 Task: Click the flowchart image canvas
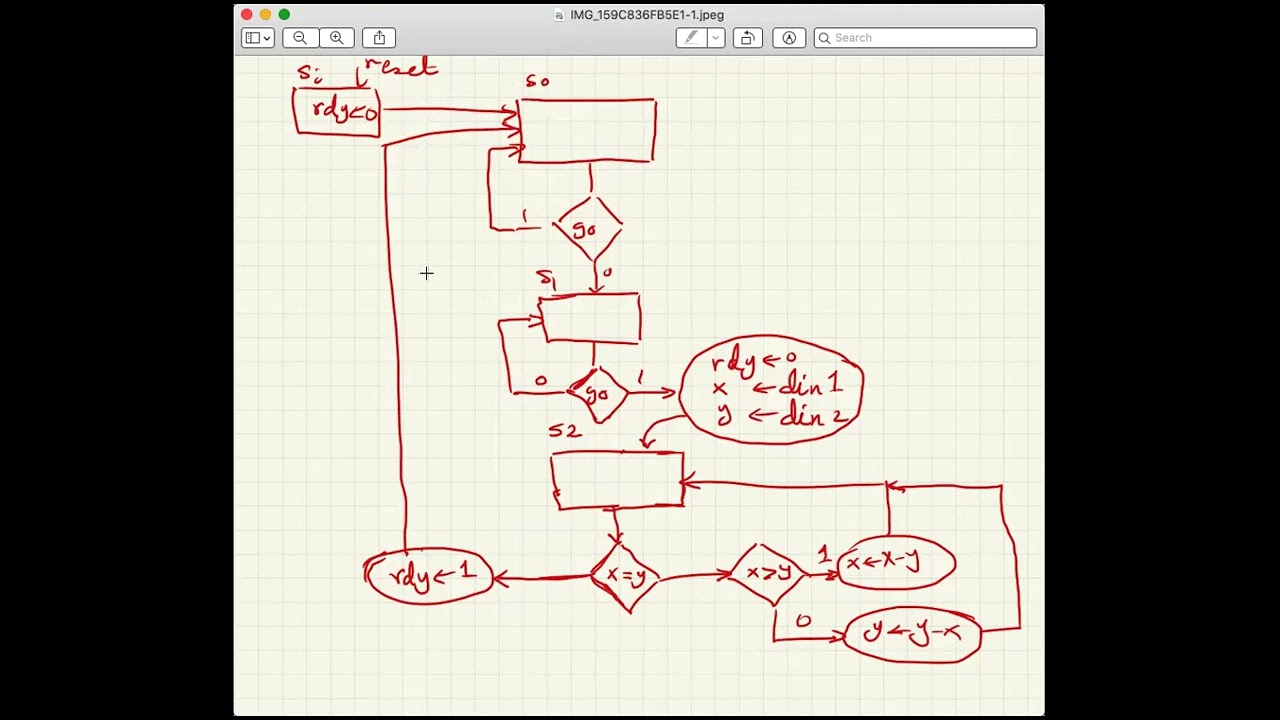point(639,385)
